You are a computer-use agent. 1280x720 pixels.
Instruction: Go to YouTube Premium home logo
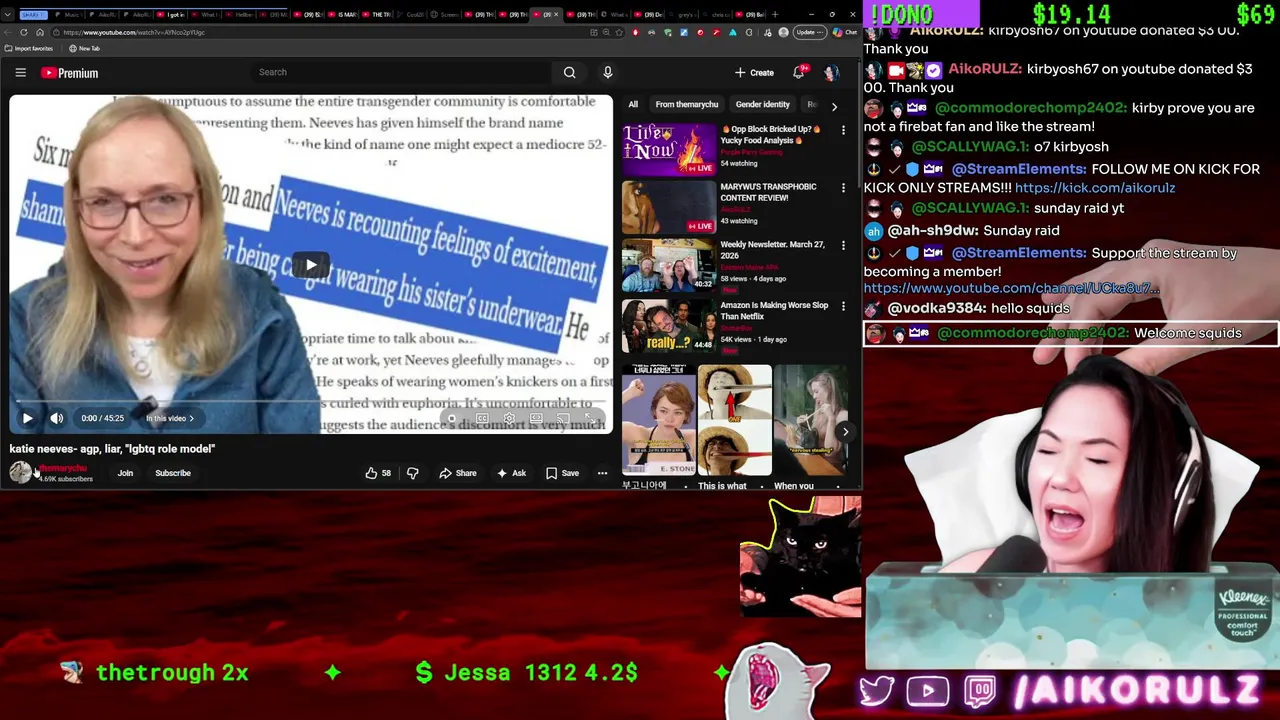coord(69,73)
